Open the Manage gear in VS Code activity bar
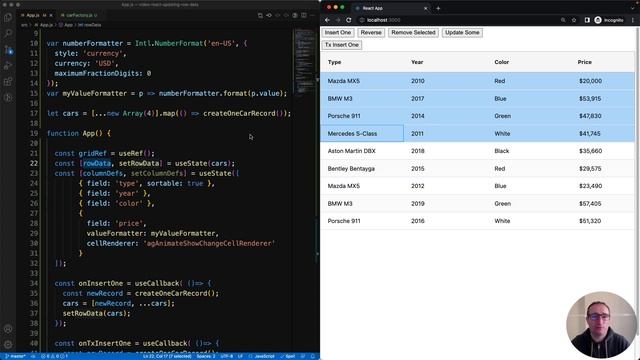The height and width of the screenshot is (360, 640). coord(8,345)
